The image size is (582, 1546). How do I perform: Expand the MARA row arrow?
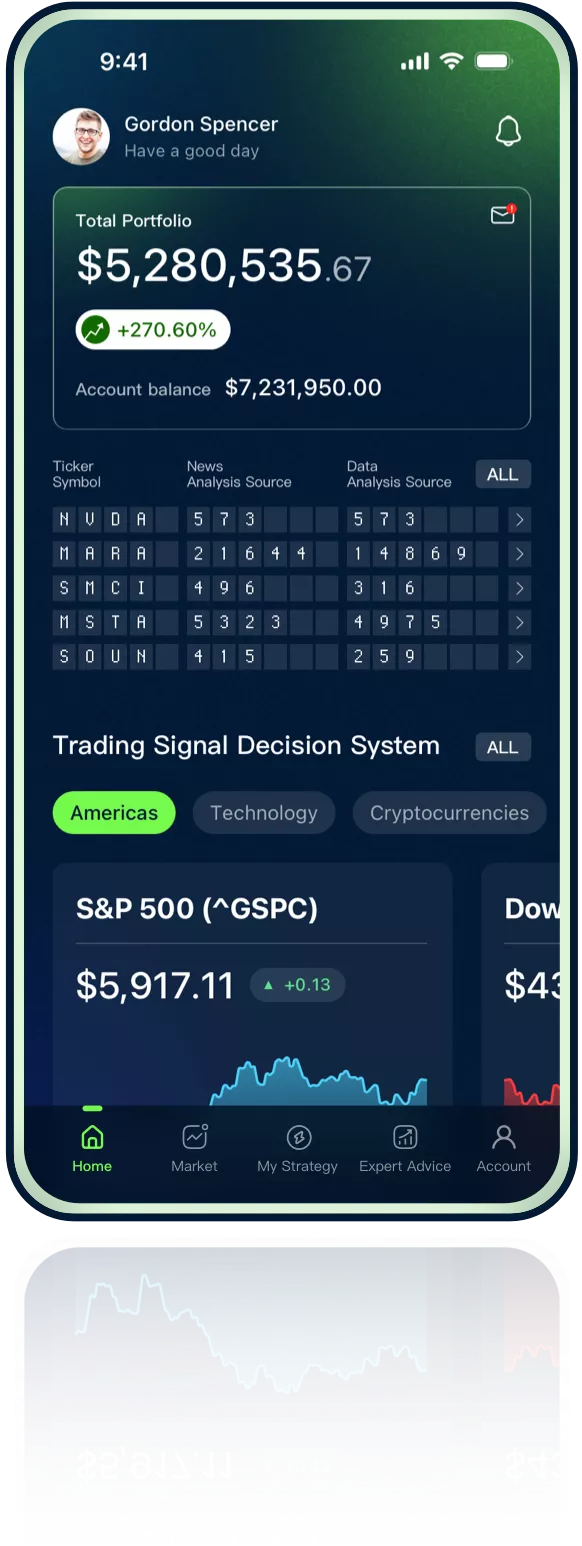point(519,554)
